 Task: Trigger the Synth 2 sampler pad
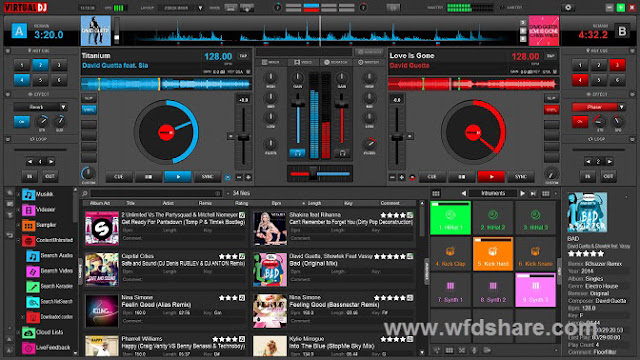point(493,290)
